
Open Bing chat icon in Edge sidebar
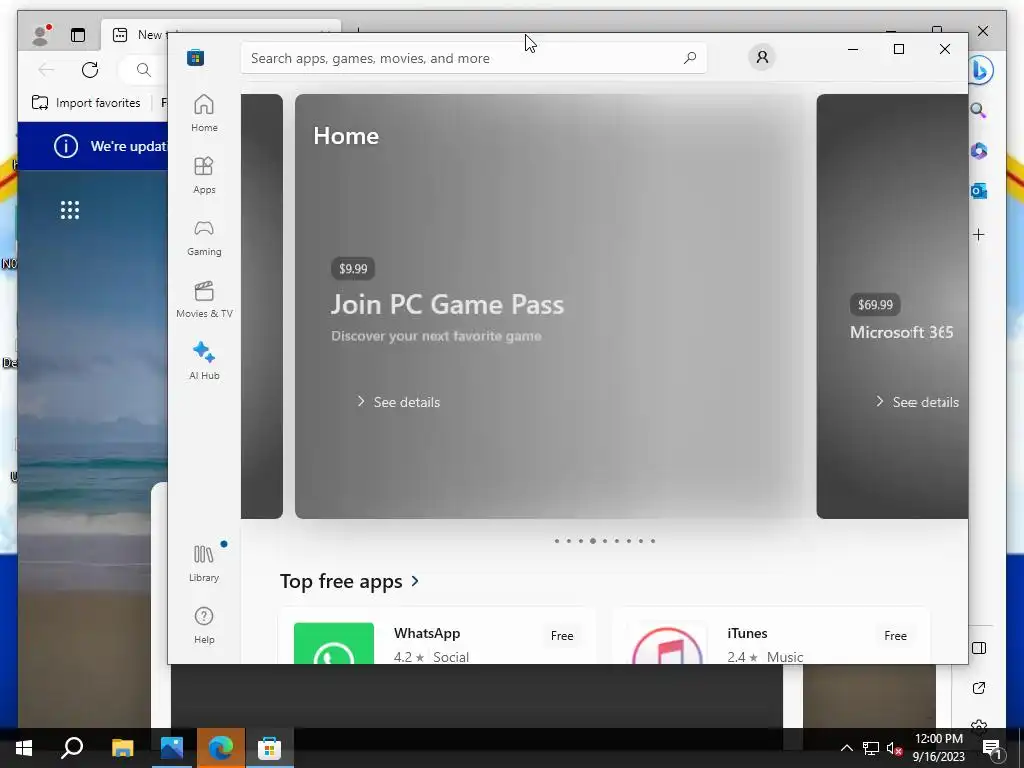(980, 71)
